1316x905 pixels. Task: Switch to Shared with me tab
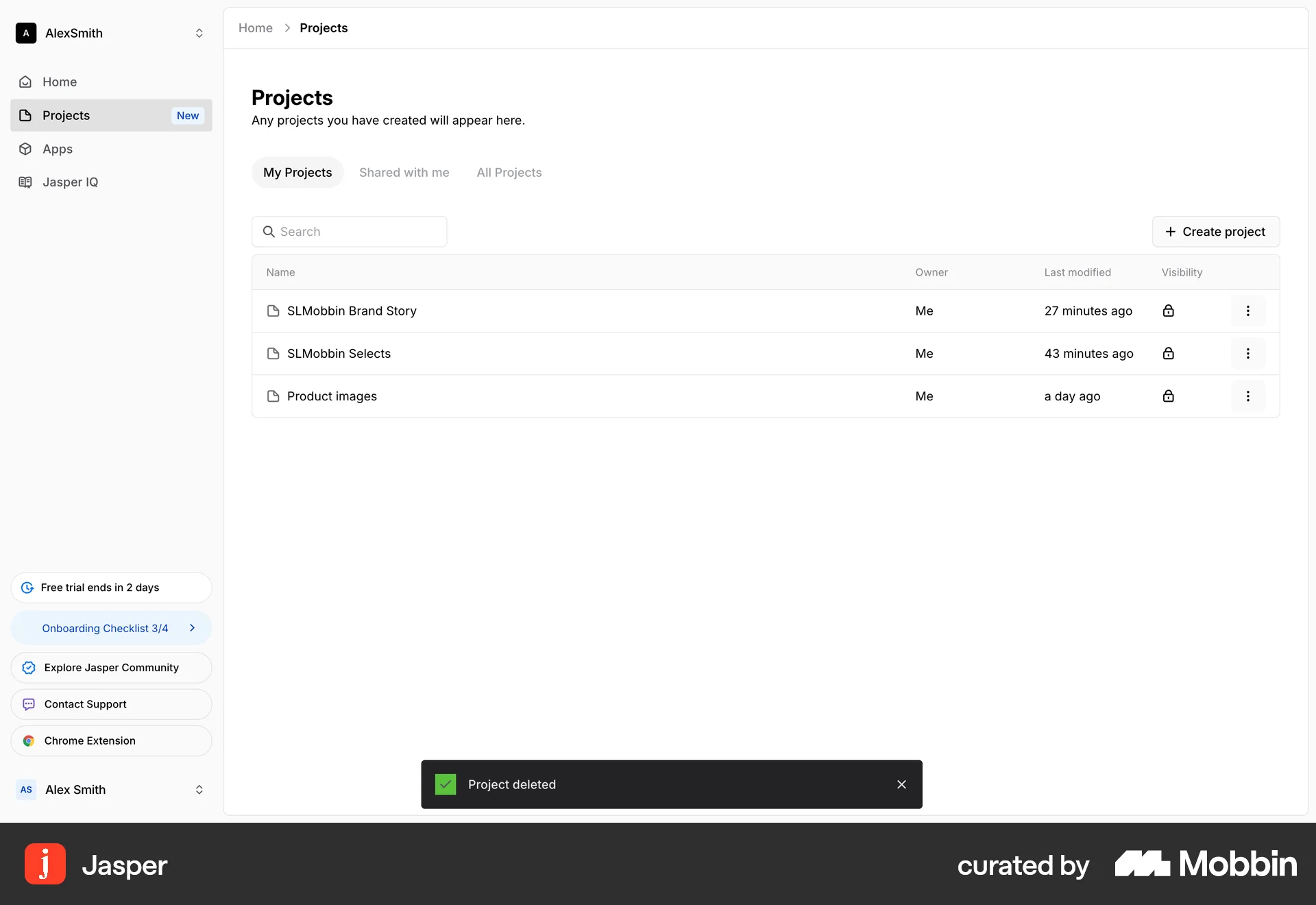coord(404,173)
